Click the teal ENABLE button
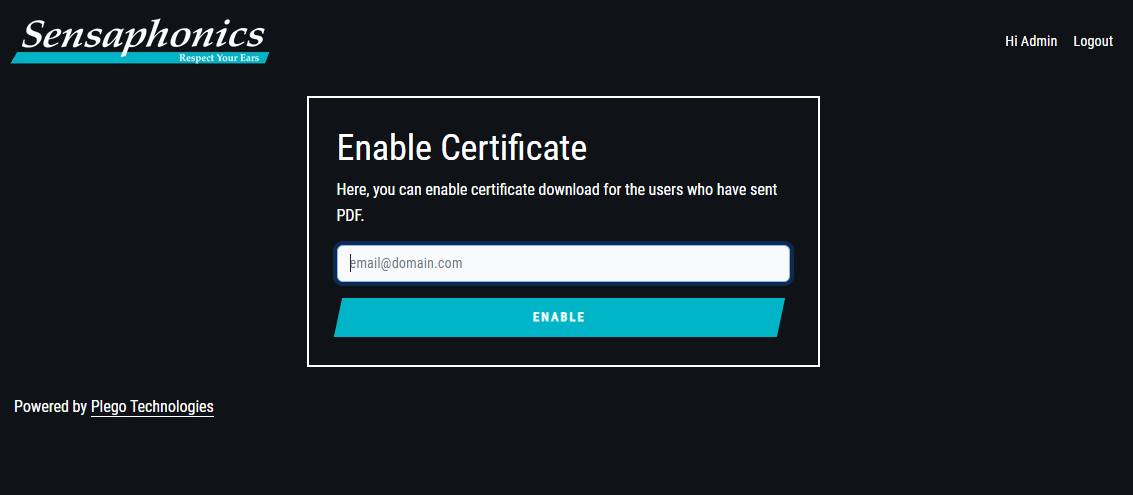The height and width of the screenshot is (495, 1133). (x=559, y=317)
